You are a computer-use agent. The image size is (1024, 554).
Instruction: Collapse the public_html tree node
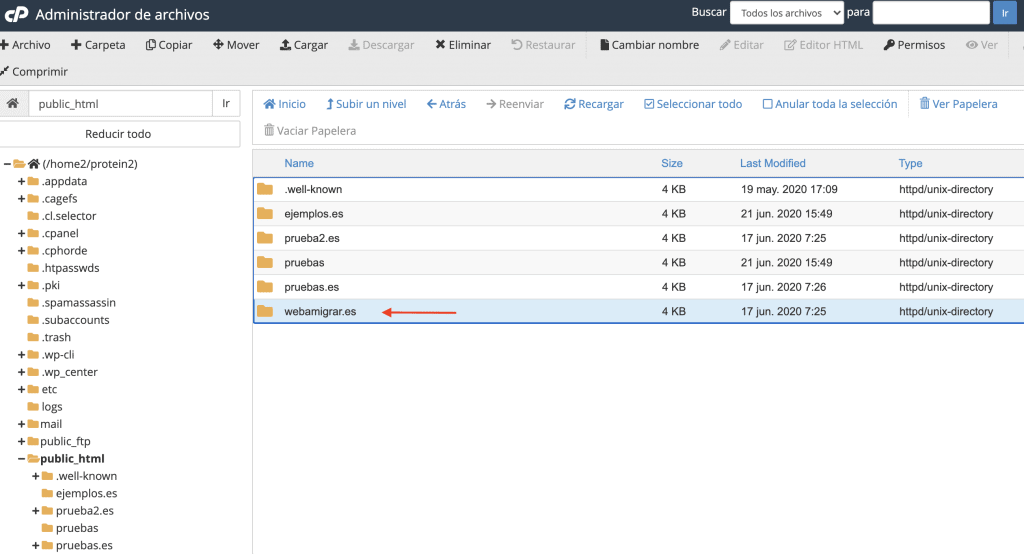click(21, 459)
